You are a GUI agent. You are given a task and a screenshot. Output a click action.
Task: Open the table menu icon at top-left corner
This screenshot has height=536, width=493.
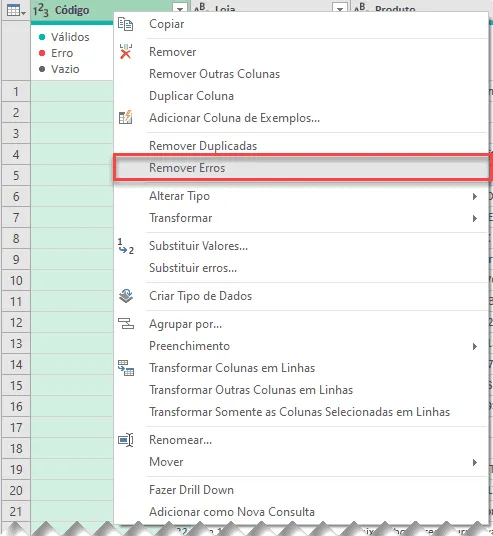coord(16,11)
